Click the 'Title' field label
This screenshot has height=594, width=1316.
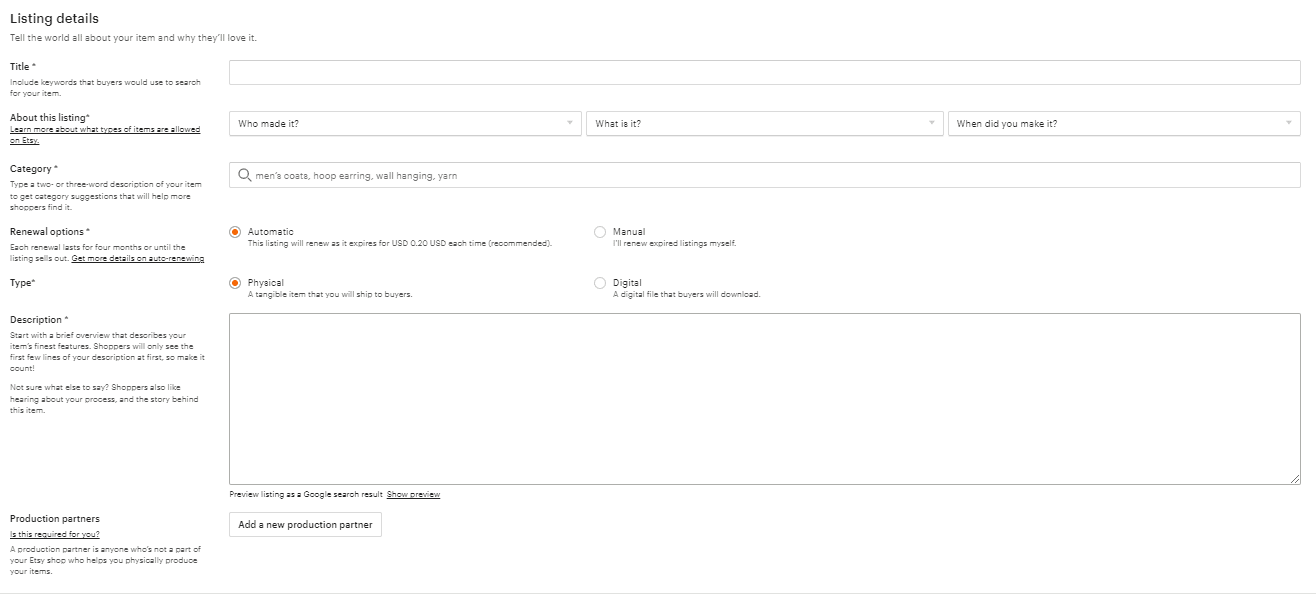(x=22, y=67)
